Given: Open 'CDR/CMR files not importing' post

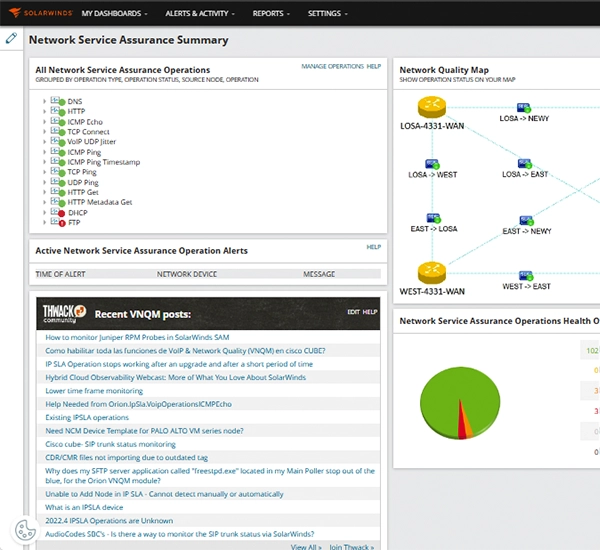Looking at the screenshot, I should point(126,457).
